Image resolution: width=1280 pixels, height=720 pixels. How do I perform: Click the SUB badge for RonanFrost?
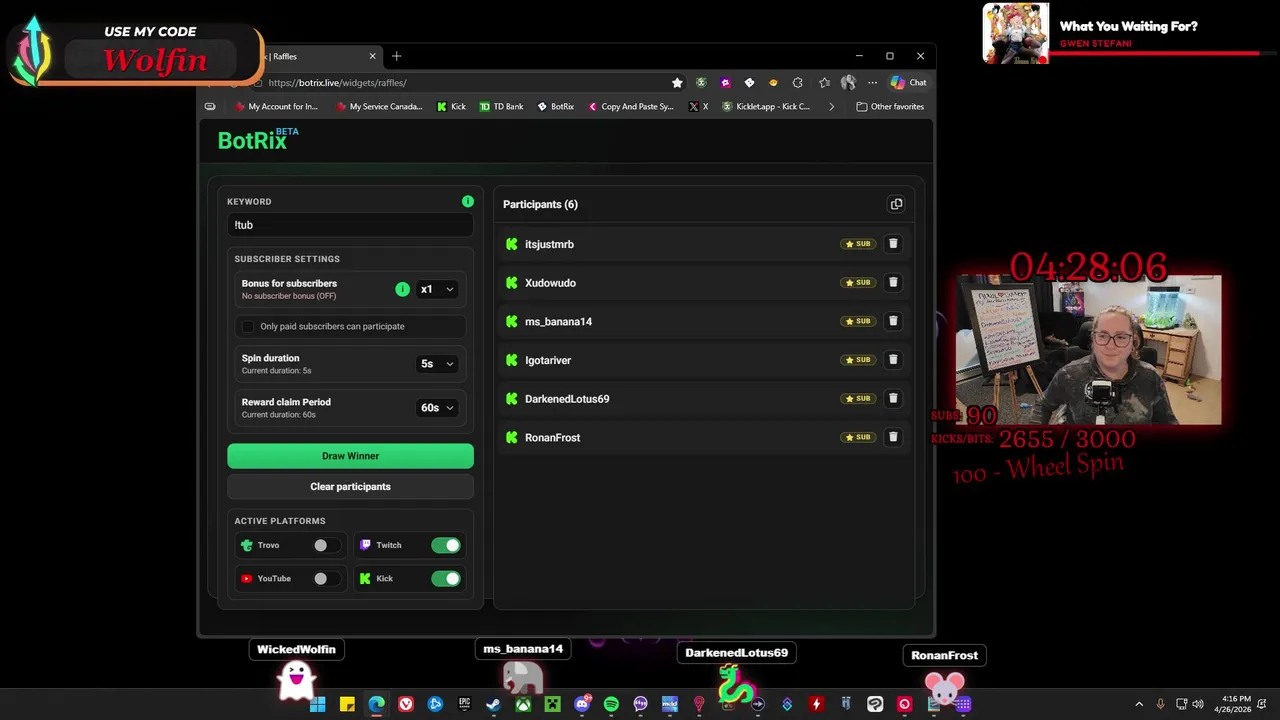coord(858,437)
